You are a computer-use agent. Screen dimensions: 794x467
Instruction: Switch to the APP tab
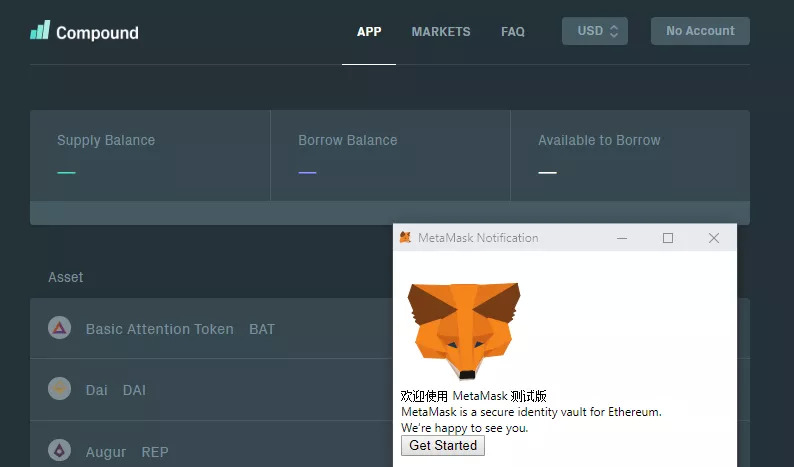(x=369, y=31)
